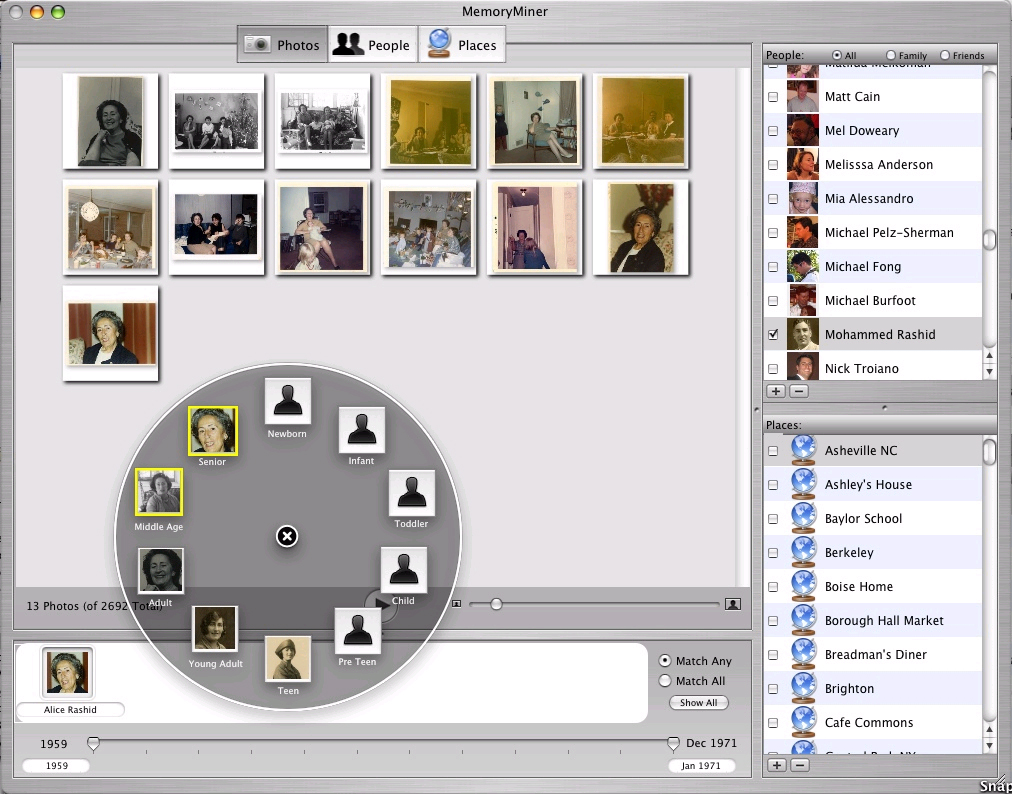Choose the Middle Age portrait
The image size is (1012, 794).
point(159,492)
